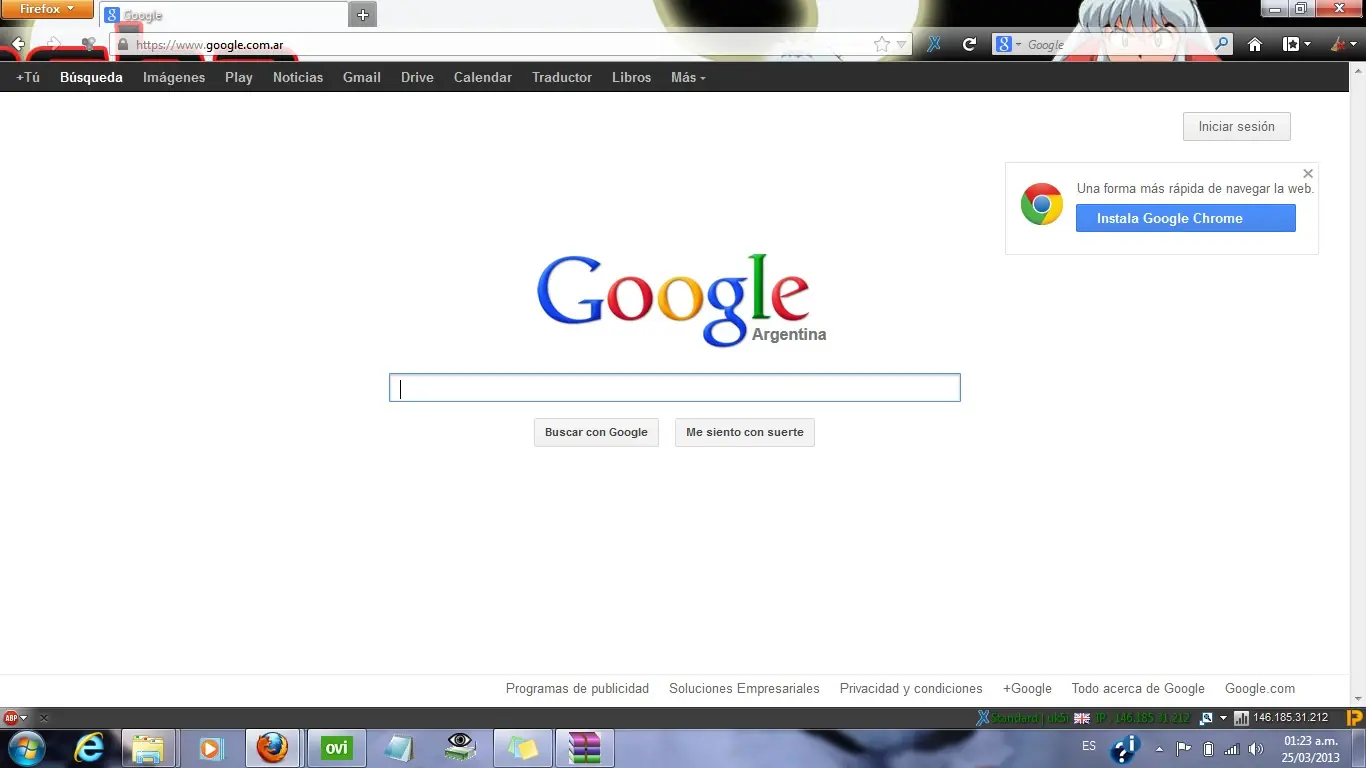Image resolution: width=1366 pixels, height=768 pixels.
Task: Go back with the browser back arrow
Action: pyautogui.click(x=18, y=44)
